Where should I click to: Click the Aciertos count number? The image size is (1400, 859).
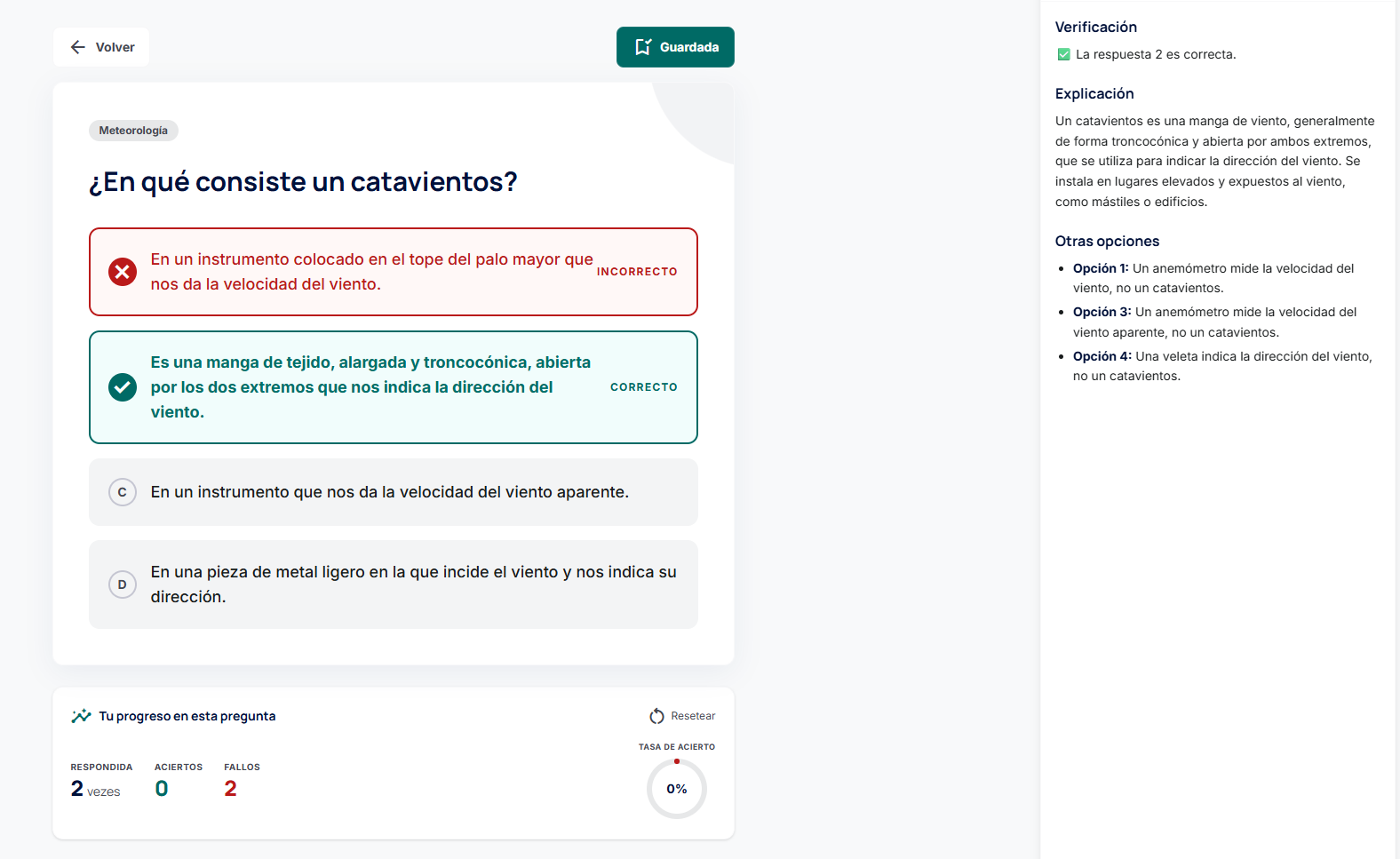tap(162, 789)
